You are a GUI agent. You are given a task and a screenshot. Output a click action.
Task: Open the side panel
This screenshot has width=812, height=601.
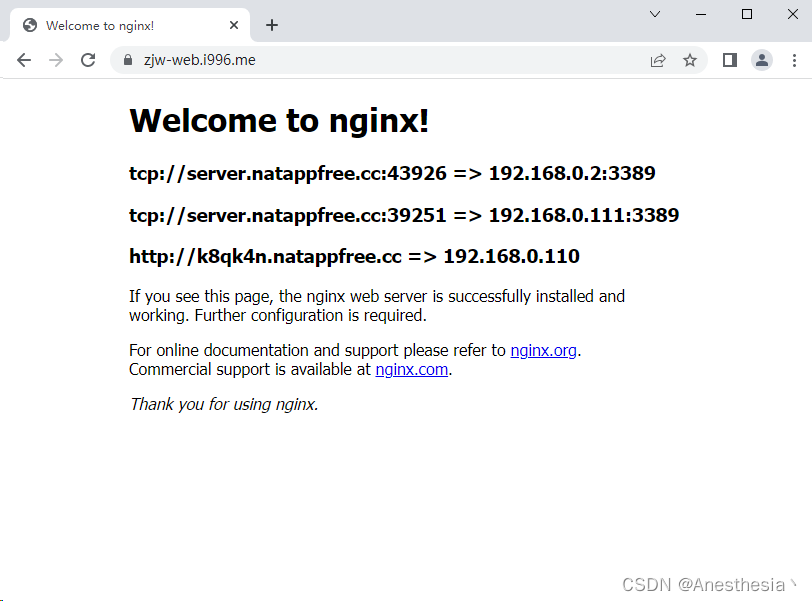(x=730, y=60)
